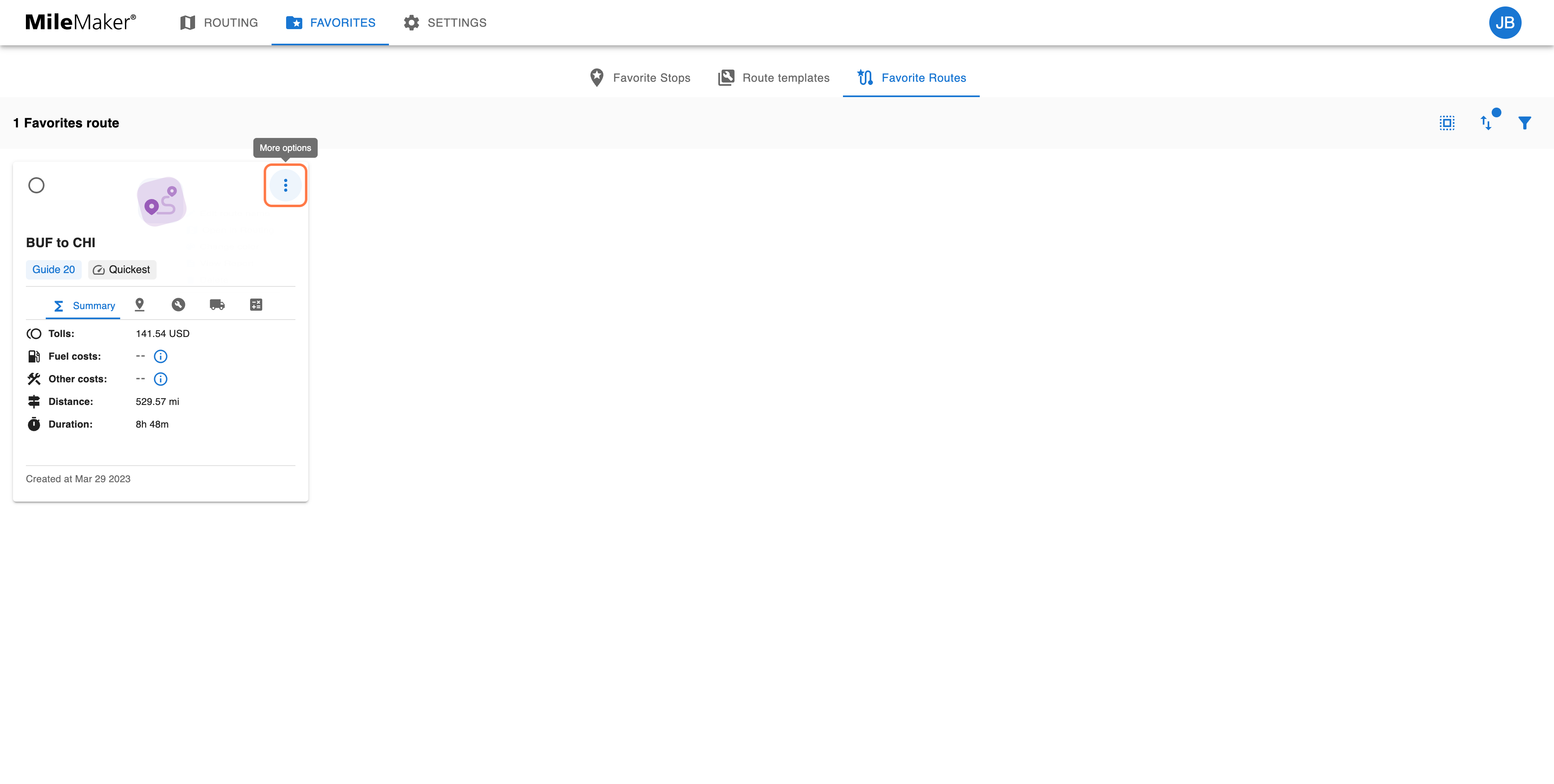The image size is (1554, 784).
Task: Open the sort order icon
Action: [1486, 123]
